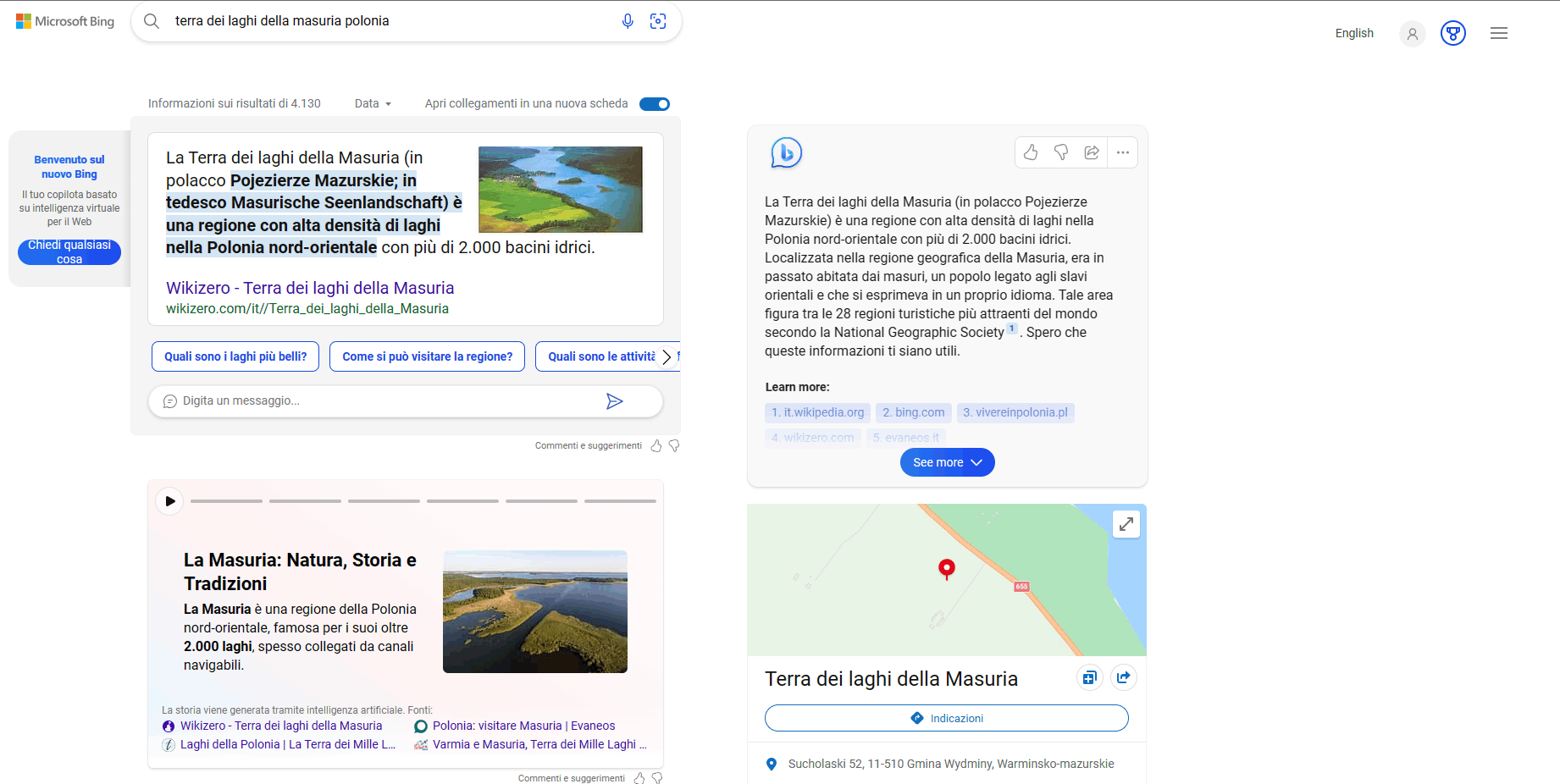
Task: Click the citation 1 superscript
Action: tap(1011, 329)
